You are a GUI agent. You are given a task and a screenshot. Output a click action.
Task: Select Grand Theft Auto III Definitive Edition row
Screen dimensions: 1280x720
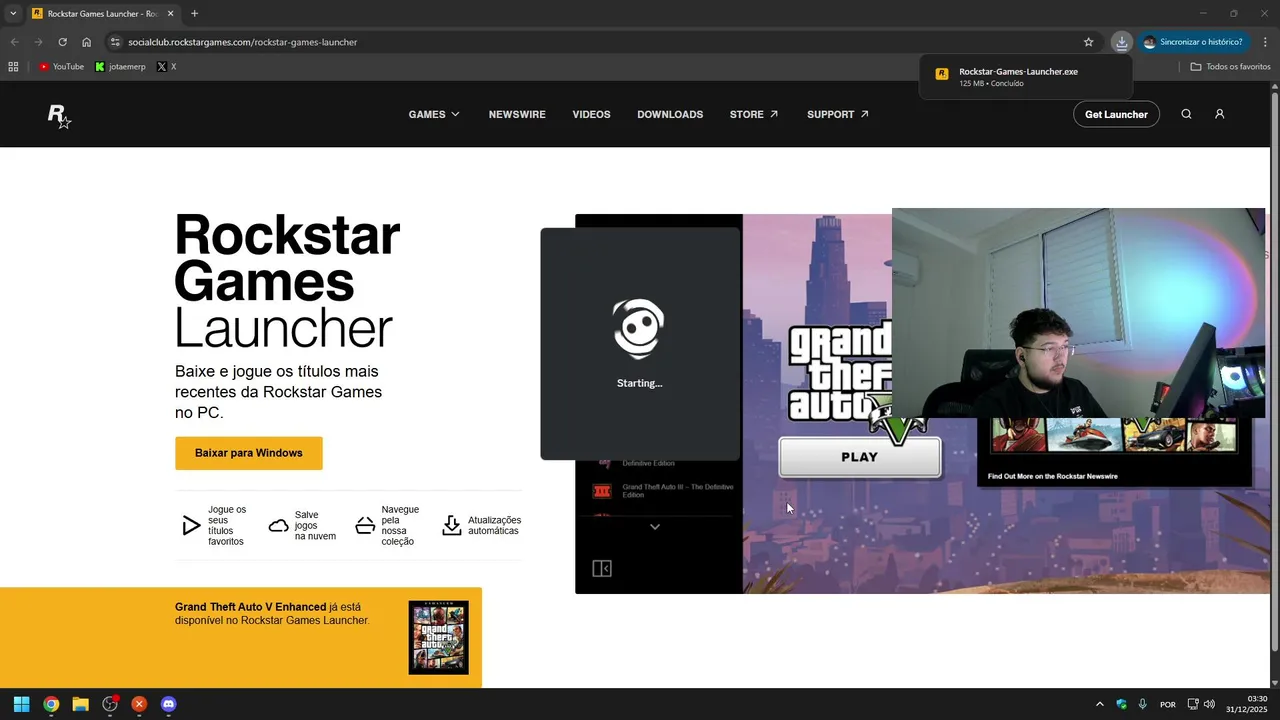664,491
